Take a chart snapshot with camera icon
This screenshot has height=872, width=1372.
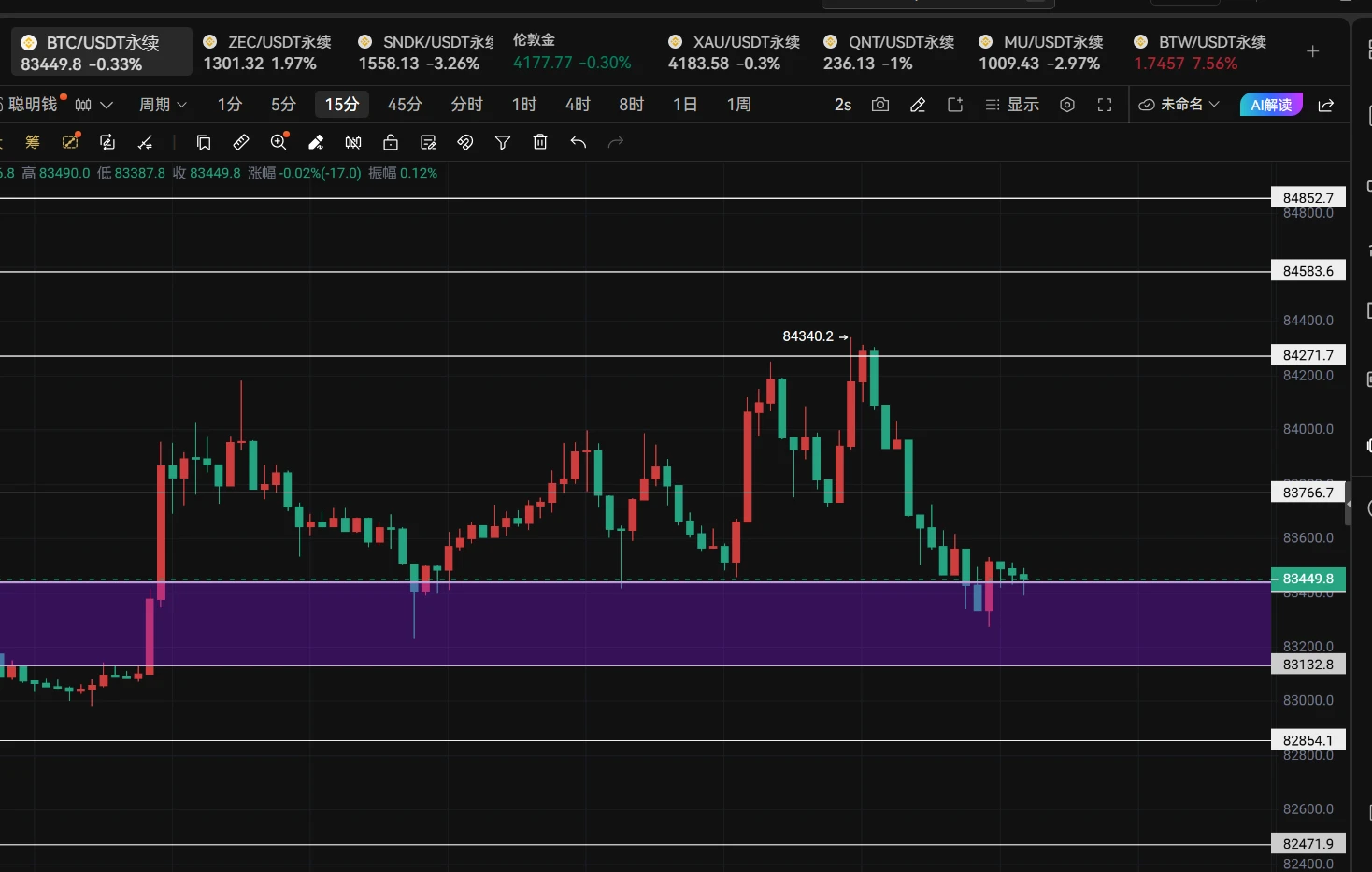(879, 105)
